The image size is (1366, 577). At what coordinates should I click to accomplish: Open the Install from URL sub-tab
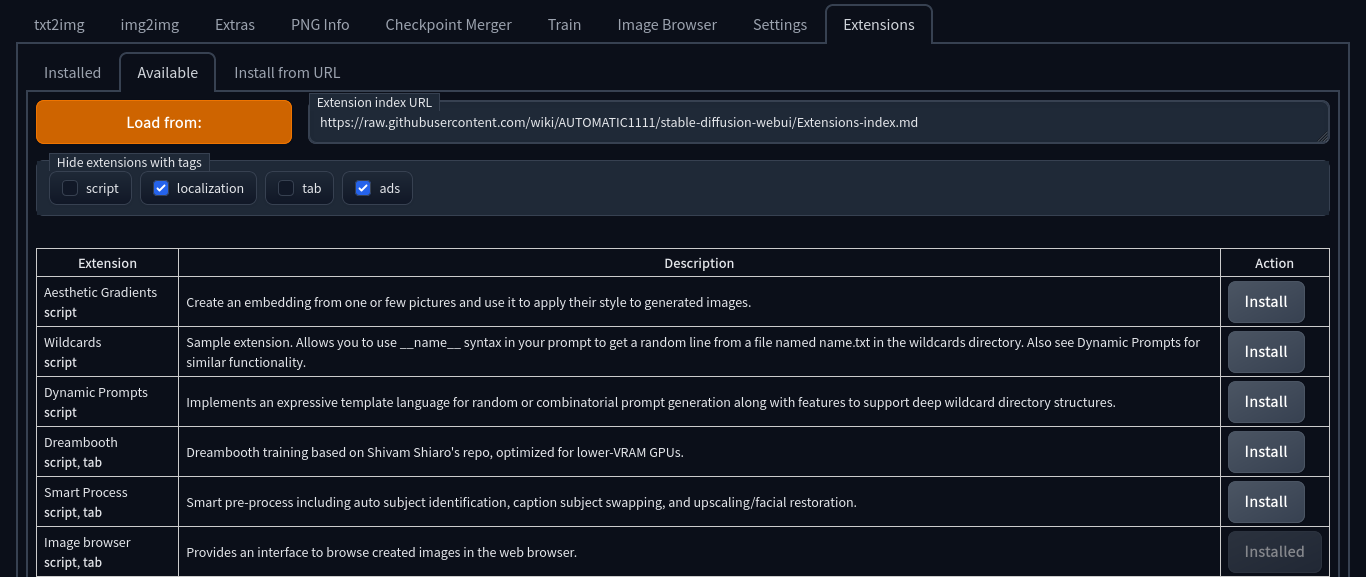[x=287, y=72]
